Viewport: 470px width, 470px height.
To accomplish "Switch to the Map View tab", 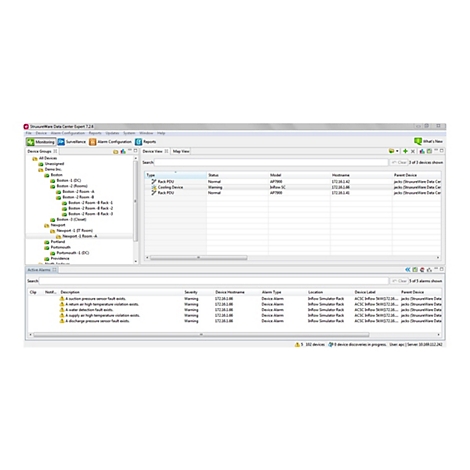I will click(181, 151).
